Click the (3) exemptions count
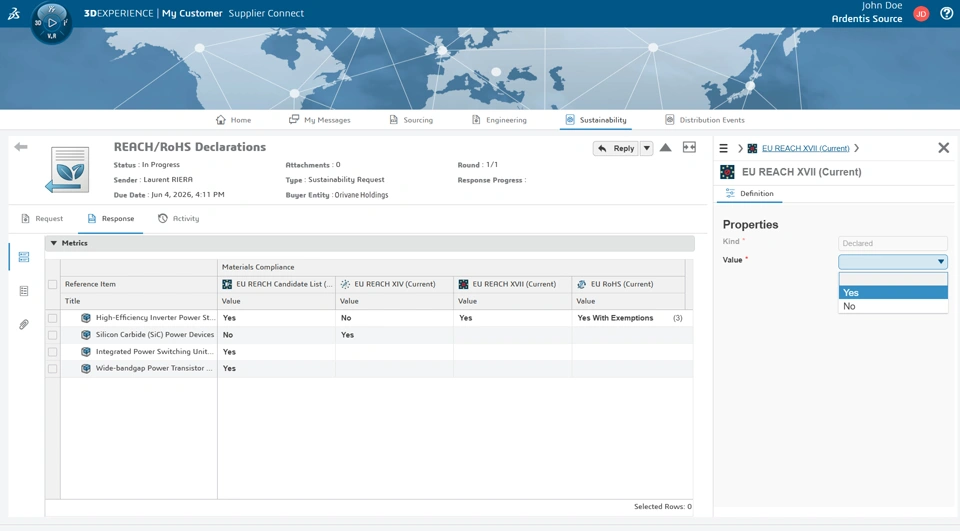960x531 pixels. coord(678,318)
